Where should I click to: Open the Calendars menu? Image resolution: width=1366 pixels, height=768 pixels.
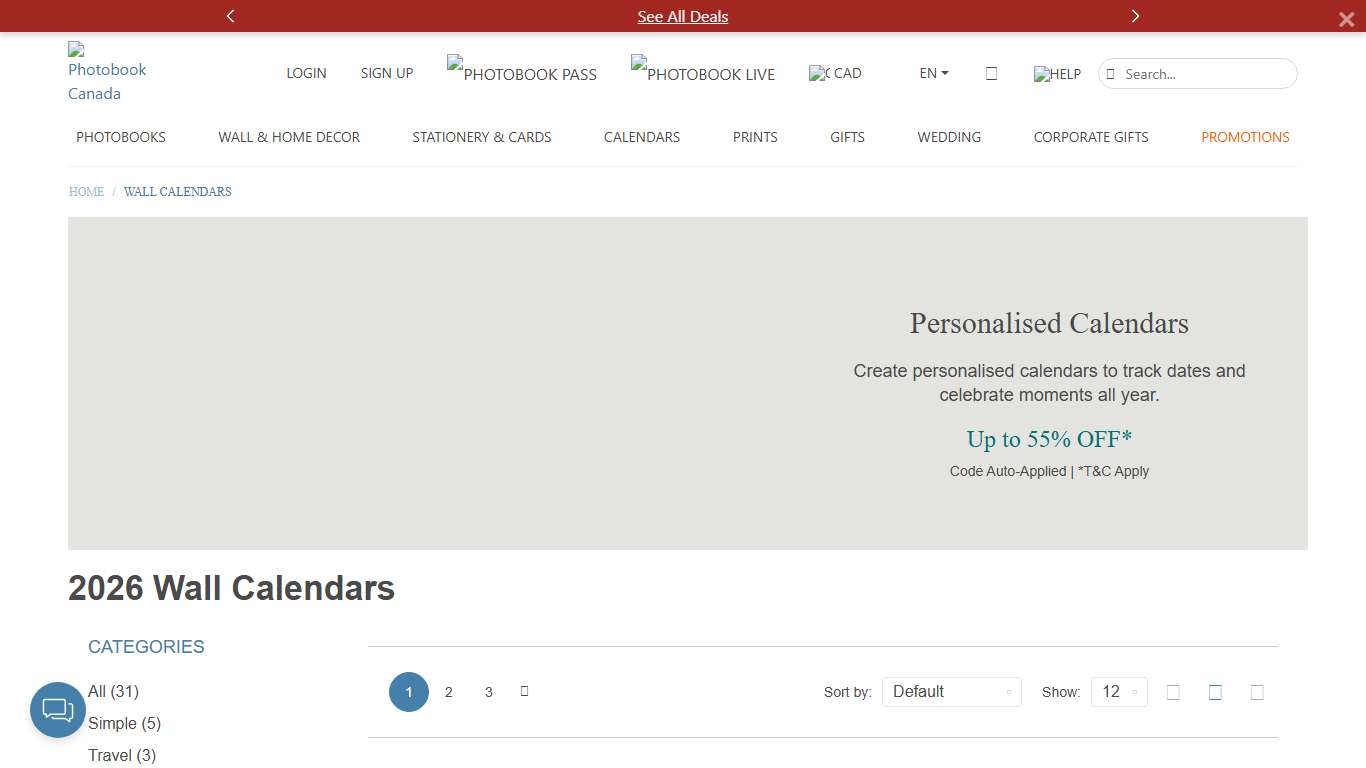(641, 137)
